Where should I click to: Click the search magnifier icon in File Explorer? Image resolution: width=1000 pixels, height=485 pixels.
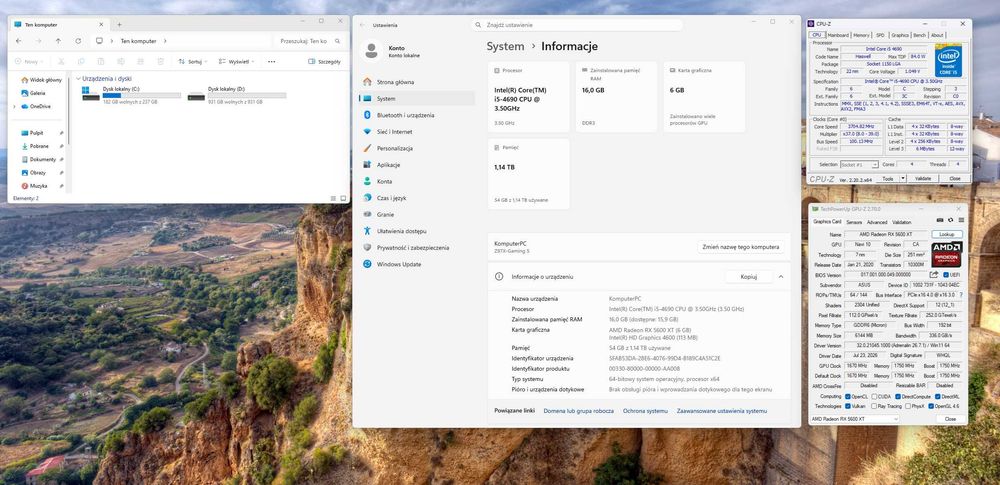click(x=337, y=41)
